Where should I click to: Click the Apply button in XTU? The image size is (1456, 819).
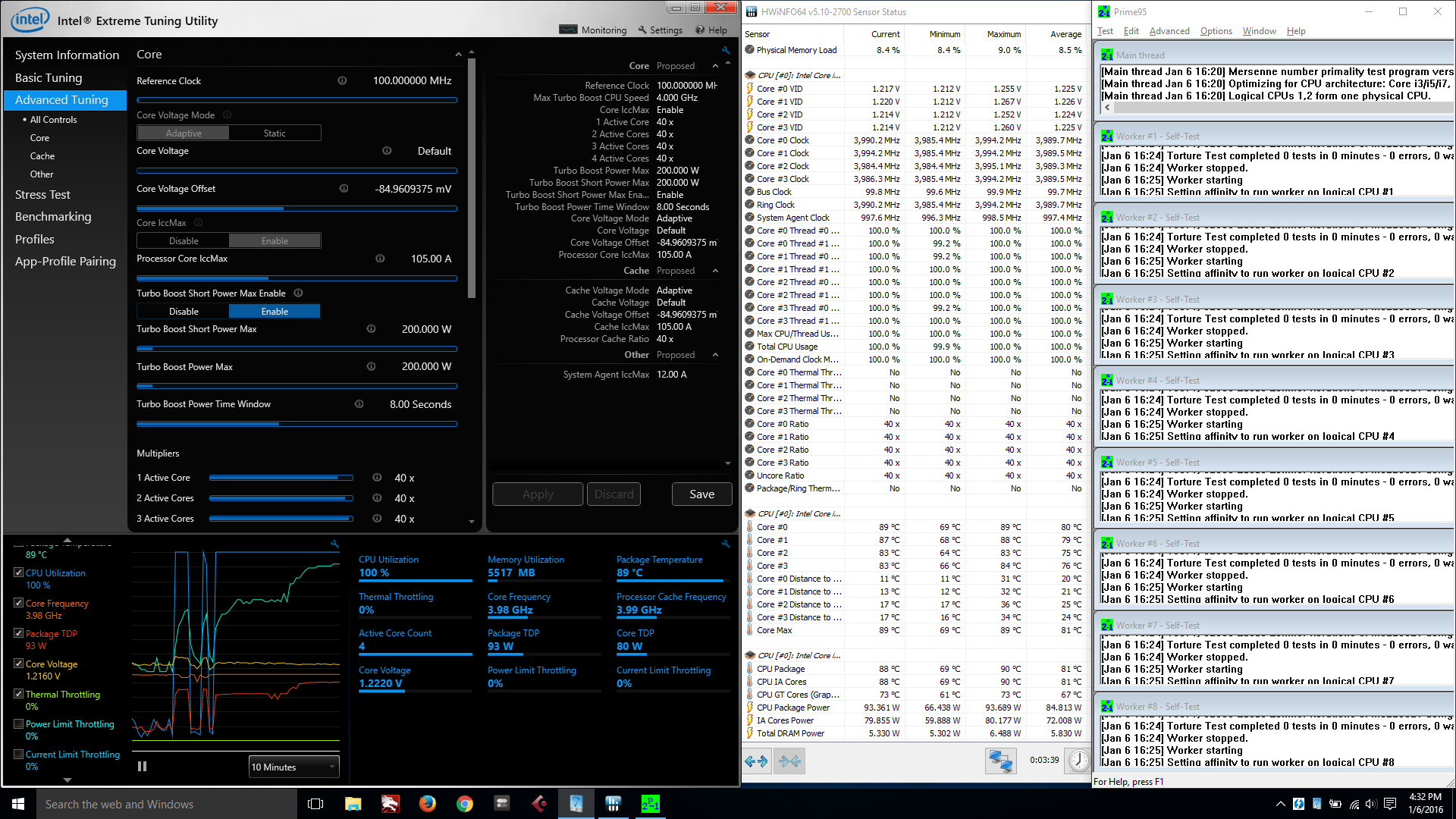(x=538, y=494)
